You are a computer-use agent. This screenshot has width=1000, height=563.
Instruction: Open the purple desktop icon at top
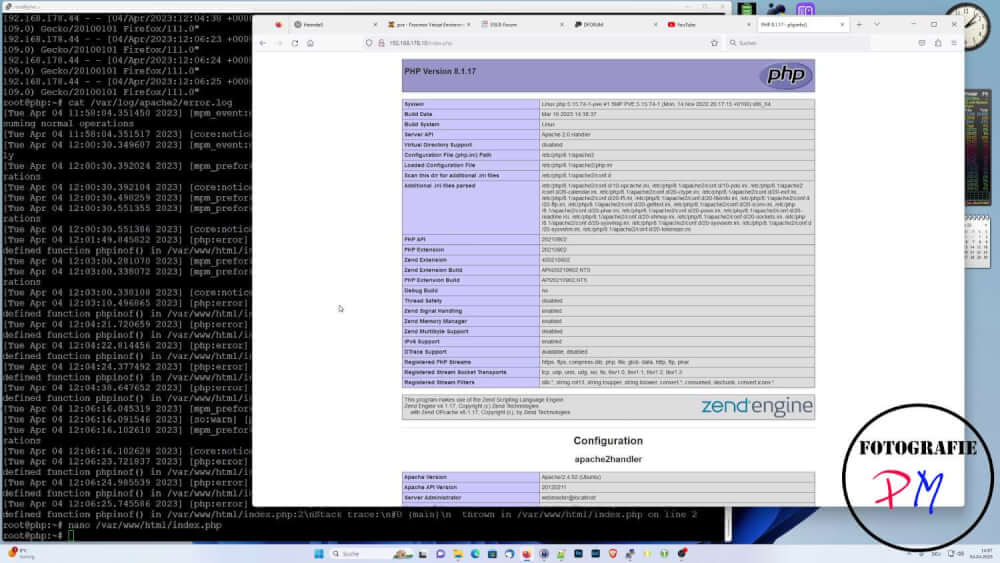coord(805,9)
